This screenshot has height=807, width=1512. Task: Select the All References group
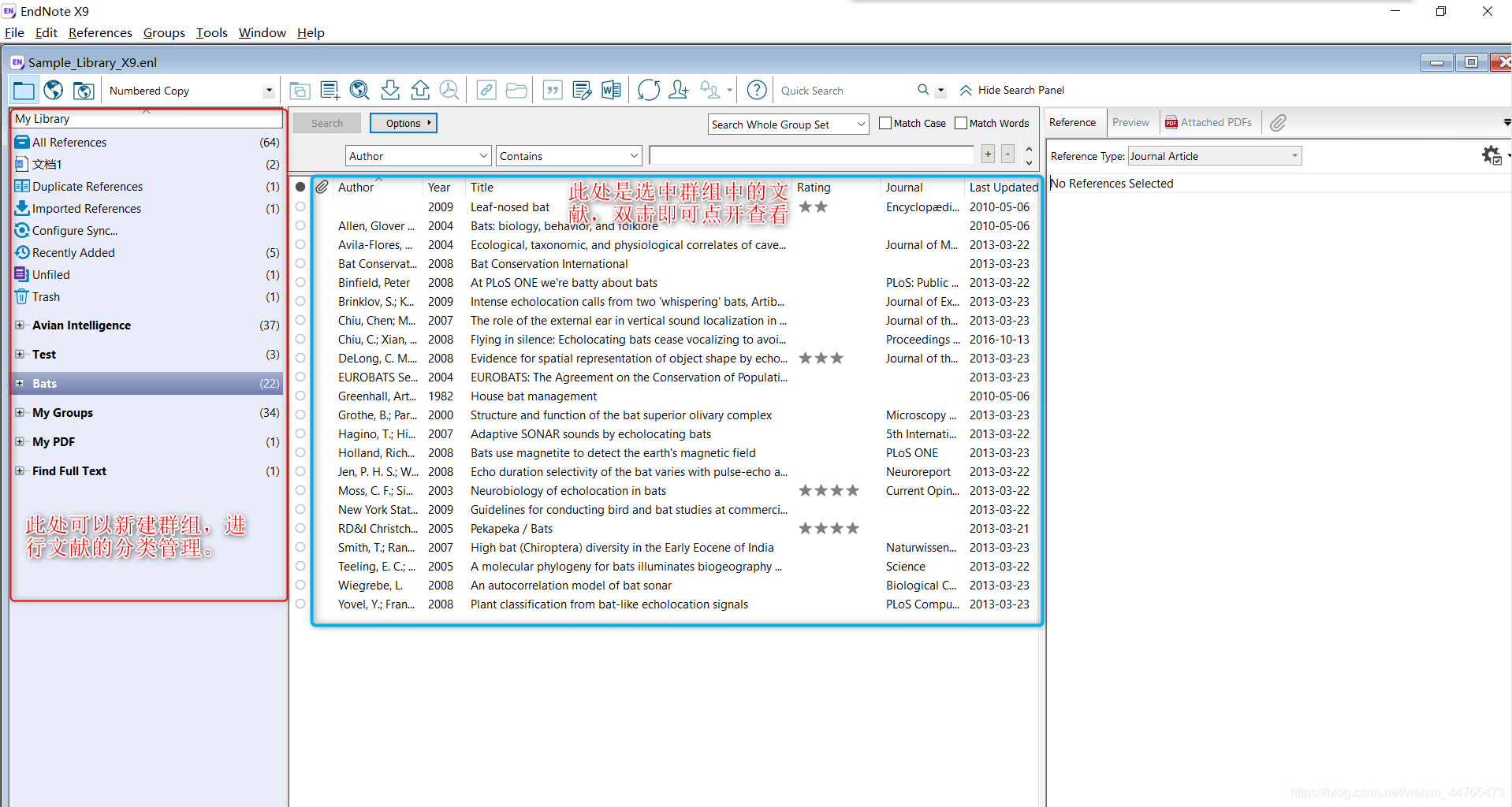pyautogui.click(x=147, y=142)
